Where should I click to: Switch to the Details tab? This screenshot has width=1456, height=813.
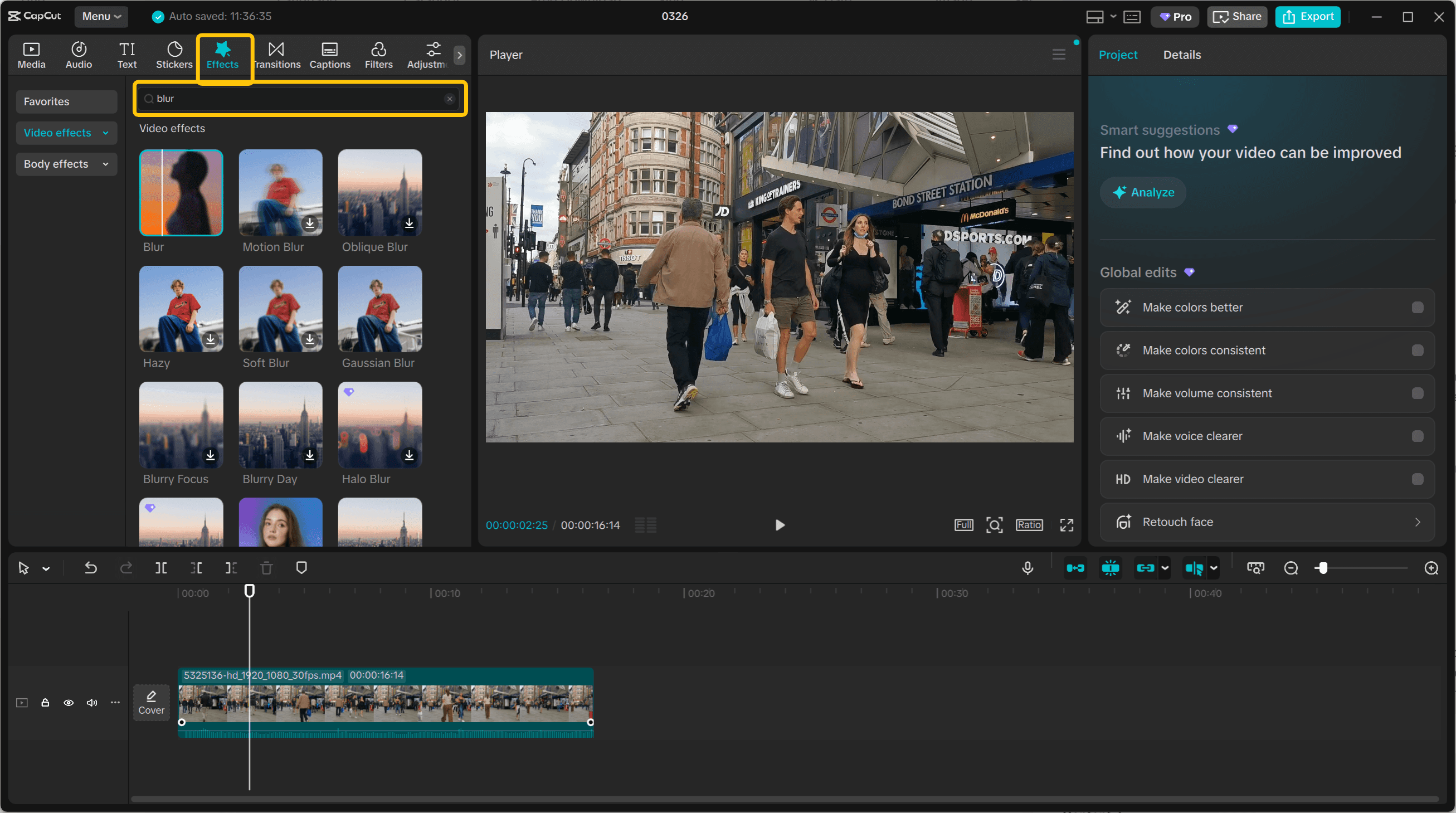point(1182,54)
